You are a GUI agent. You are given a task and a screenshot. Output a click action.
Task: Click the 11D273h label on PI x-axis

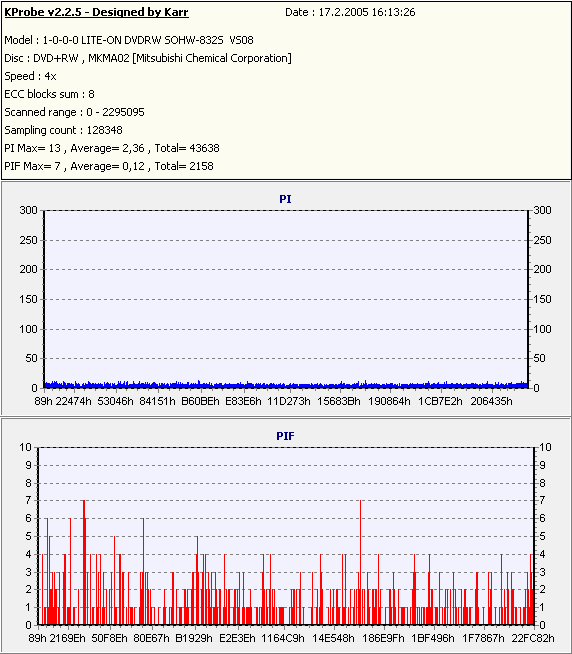click(289, 401)
